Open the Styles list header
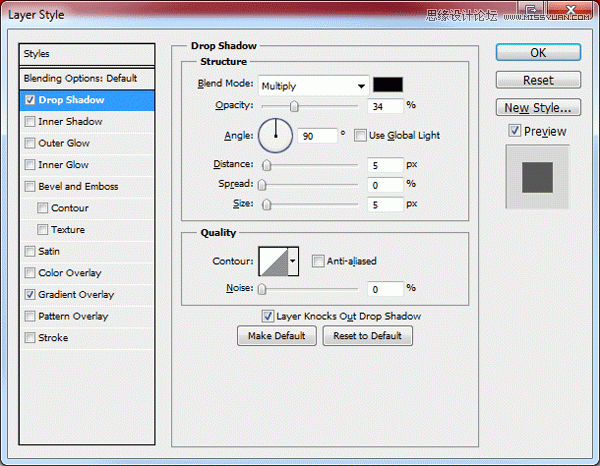Image resolution: width=600 pixels, height=466 pixels. coord(88,54)
